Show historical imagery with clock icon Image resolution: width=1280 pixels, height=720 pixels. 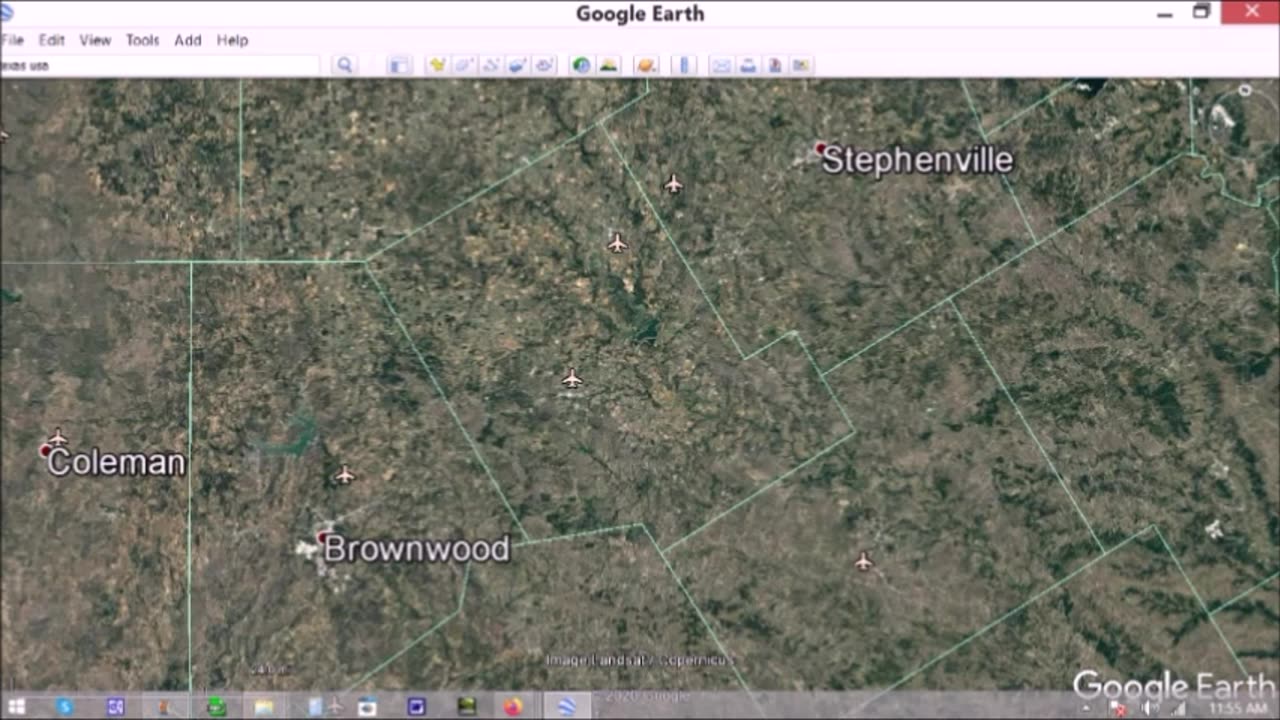[581, 66]
